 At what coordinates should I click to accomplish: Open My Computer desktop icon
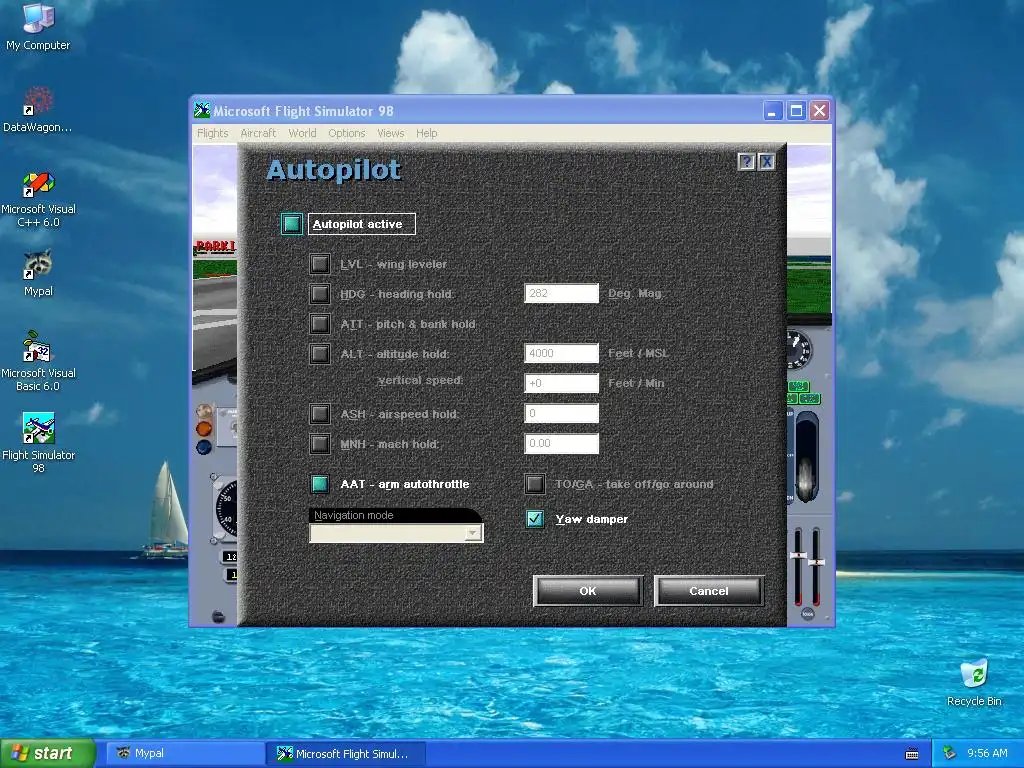click(38, 26)
